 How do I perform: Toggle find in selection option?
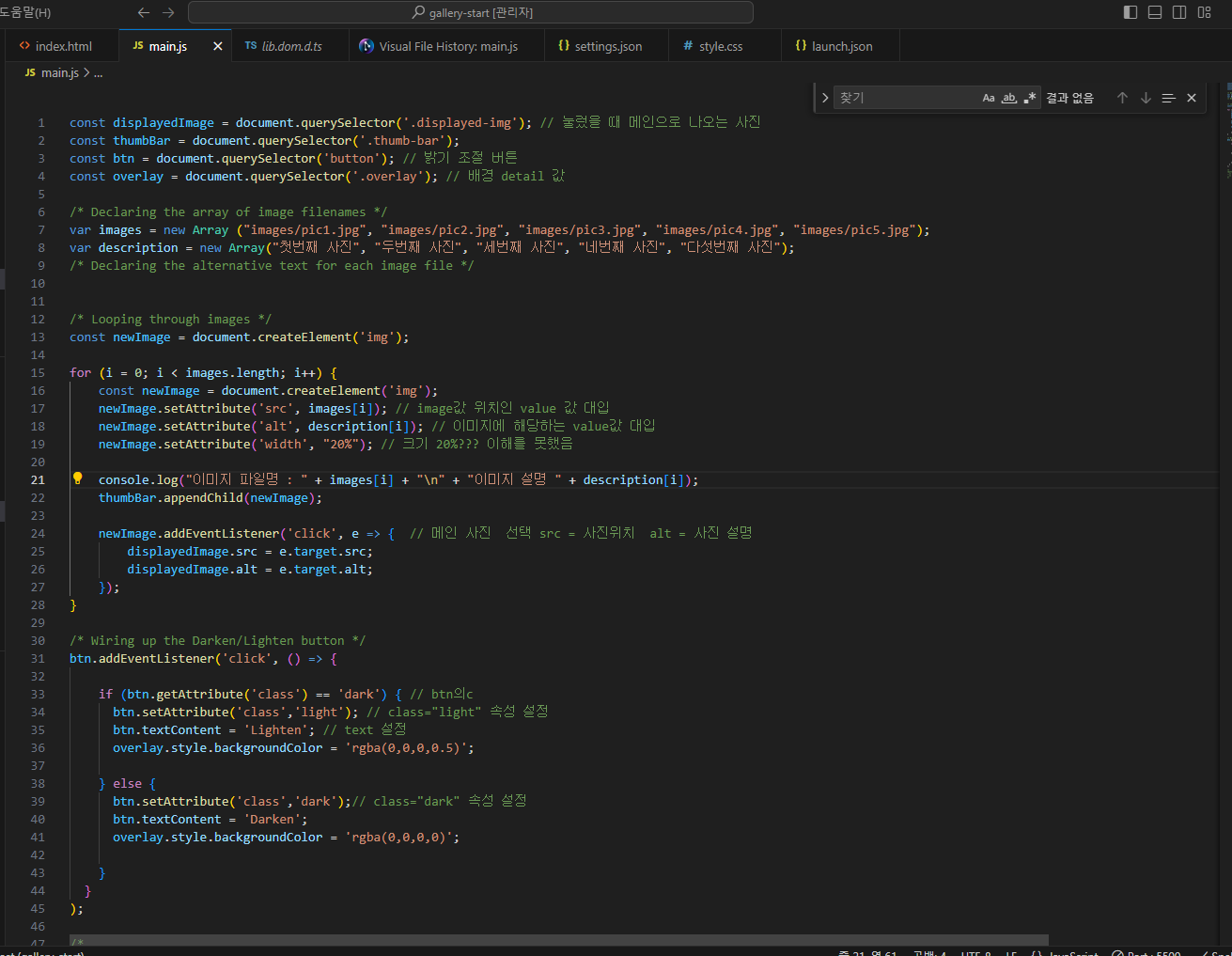(x=1168, y=98)
